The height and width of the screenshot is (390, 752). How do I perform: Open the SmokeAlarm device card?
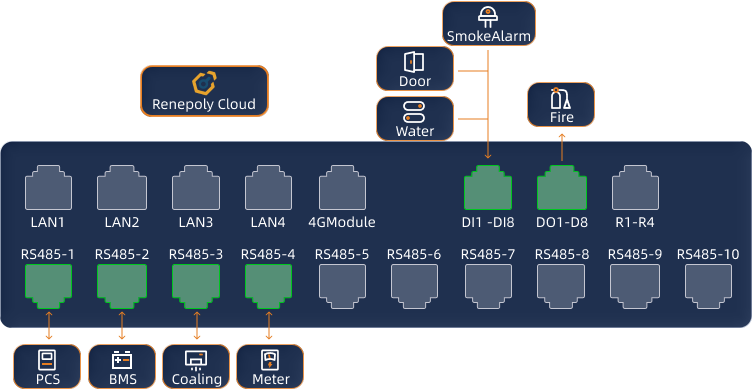489,24
